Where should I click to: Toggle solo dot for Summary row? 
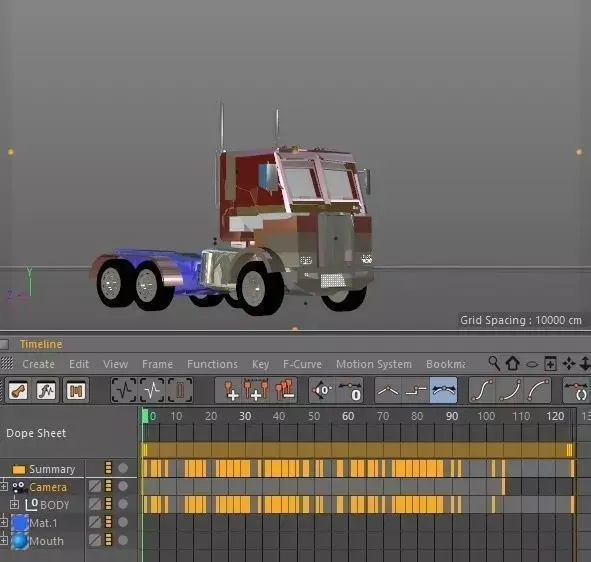click(123, 468)
